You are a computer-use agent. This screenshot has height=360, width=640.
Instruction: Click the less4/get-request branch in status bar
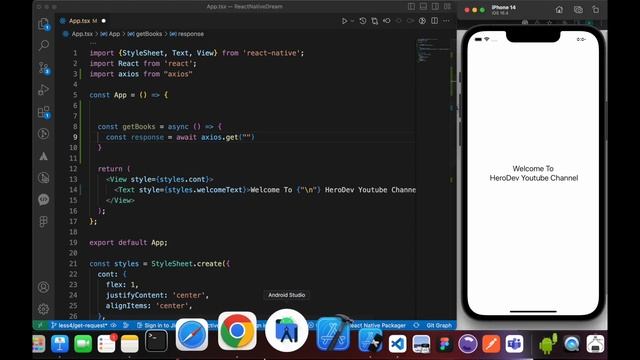[80, 325]
